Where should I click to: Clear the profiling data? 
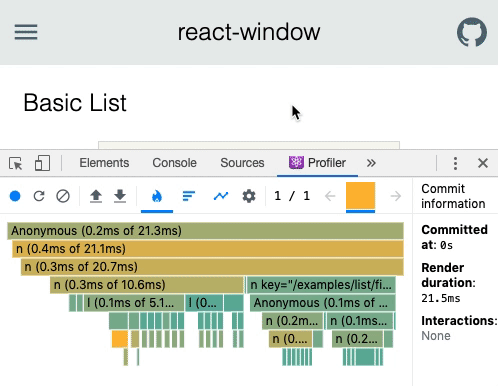[63, 196]
